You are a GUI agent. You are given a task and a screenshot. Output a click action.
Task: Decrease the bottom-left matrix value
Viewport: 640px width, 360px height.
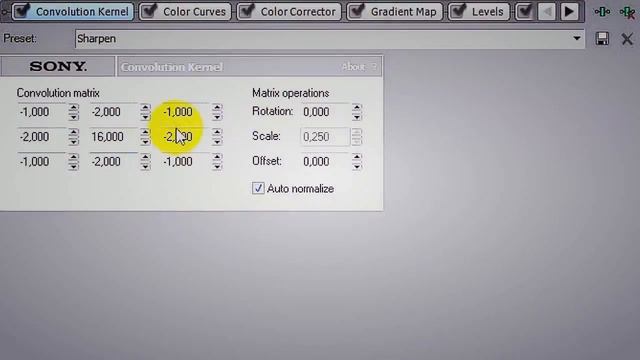point(73,166)
